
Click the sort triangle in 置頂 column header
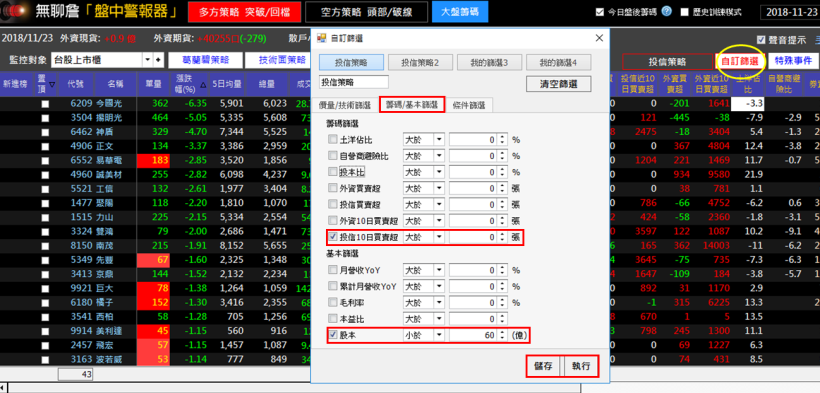[x=52, y=84]
